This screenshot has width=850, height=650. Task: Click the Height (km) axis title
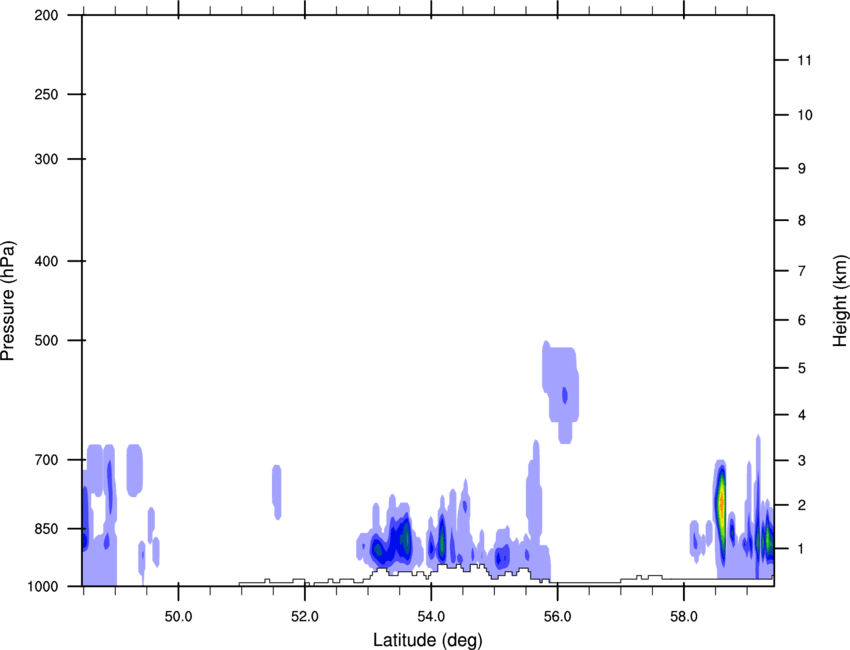click(x=840, y=300)
